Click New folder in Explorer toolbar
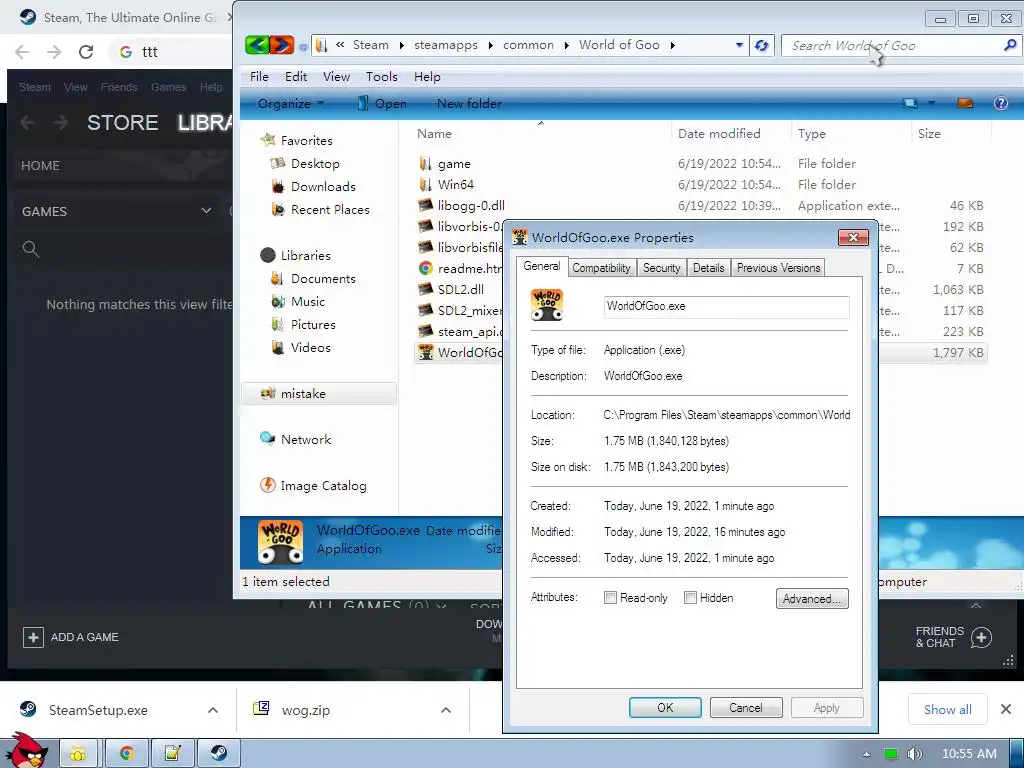 (x=469, y=103)
